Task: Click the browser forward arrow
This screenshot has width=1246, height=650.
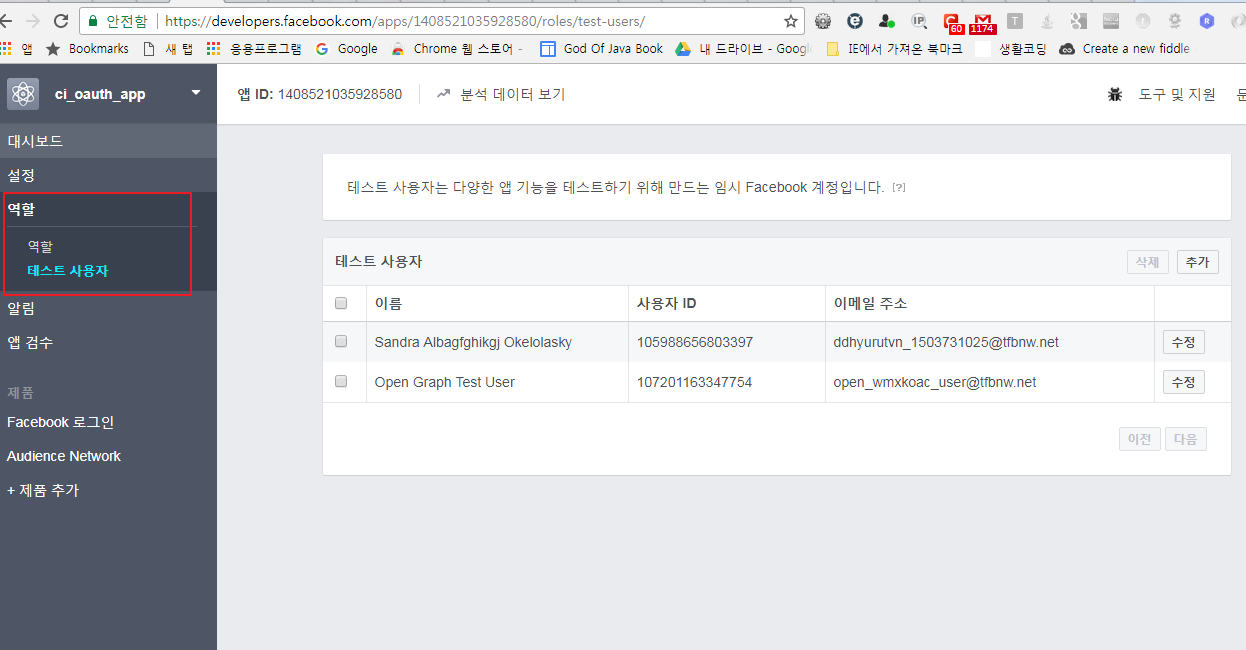Action: [32, 21]
